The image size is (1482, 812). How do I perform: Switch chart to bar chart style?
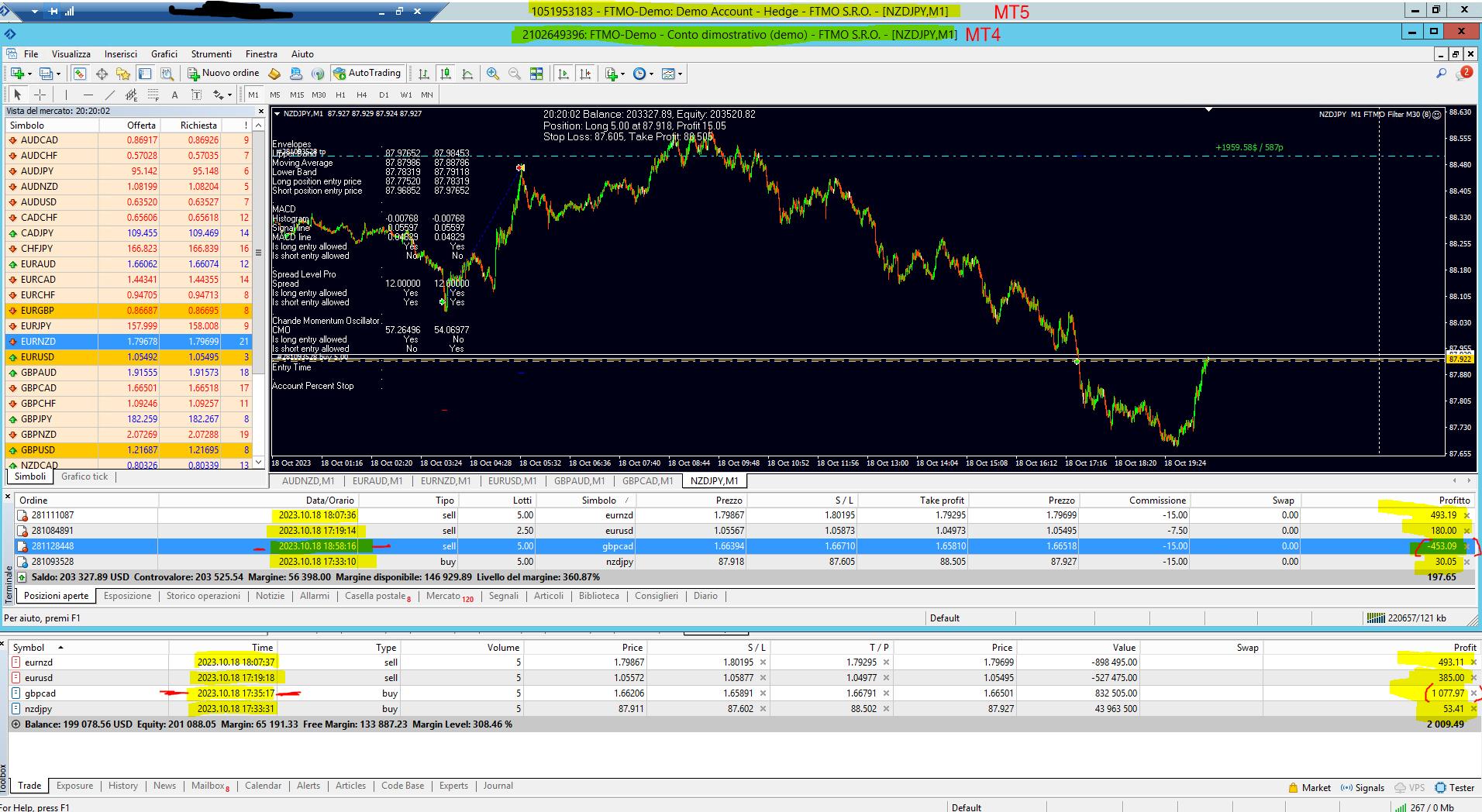coord(424,74)
